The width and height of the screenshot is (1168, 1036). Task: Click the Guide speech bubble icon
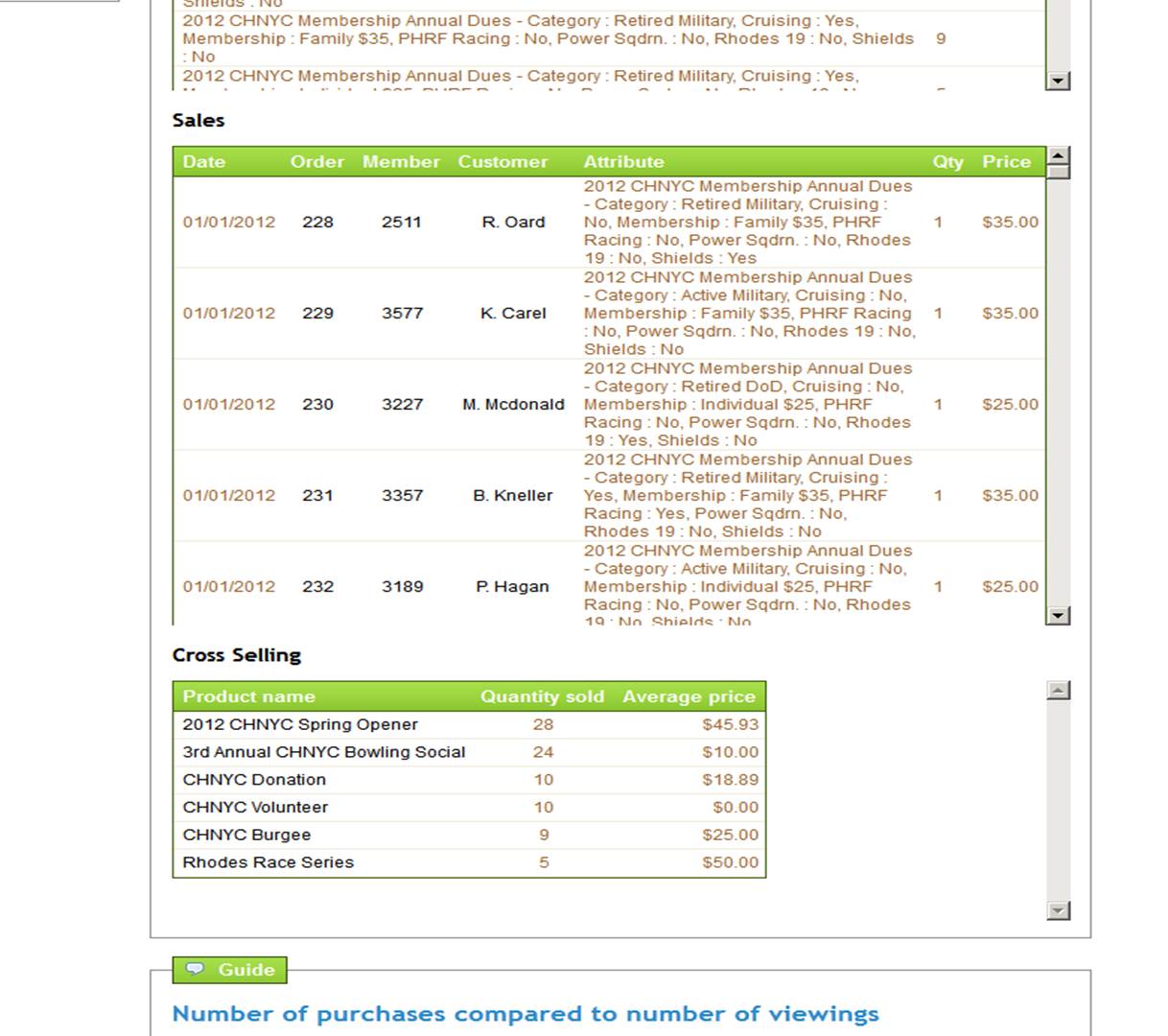pyautogui.click(x=195, y=969)
